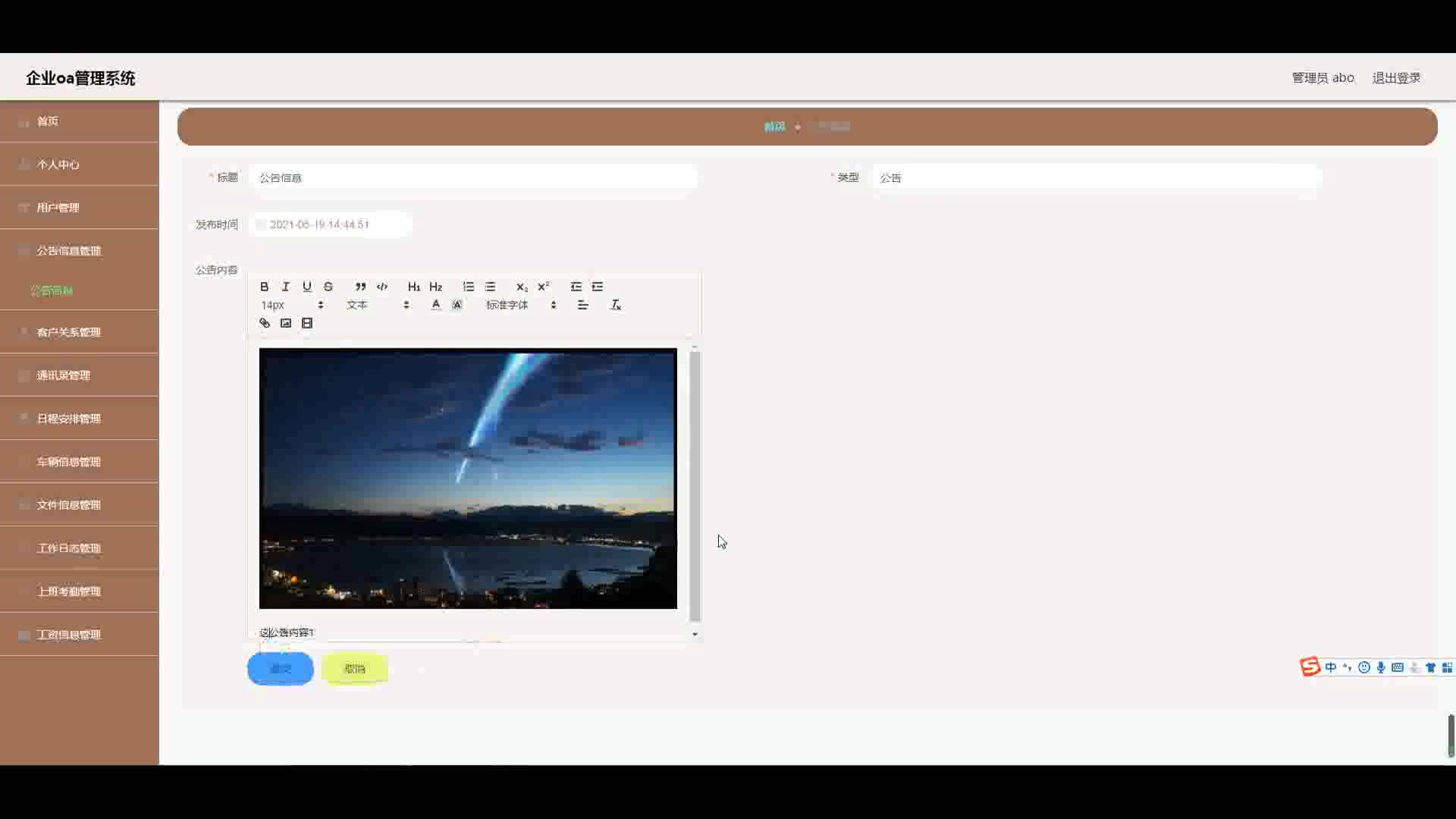
Task: Insert an image with the picture icon
Action: pyautogui.click(x=285, y=323)
